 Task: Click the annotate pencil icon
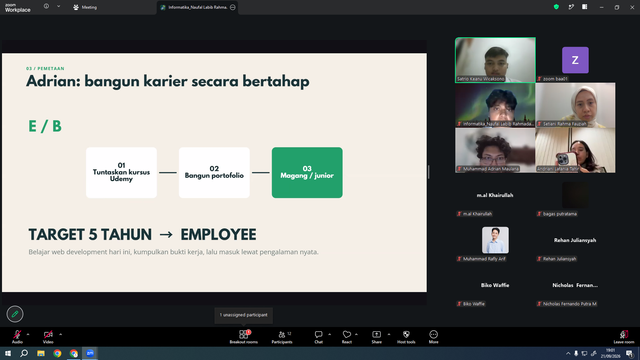pyautogui.click(x=15, y=314)
